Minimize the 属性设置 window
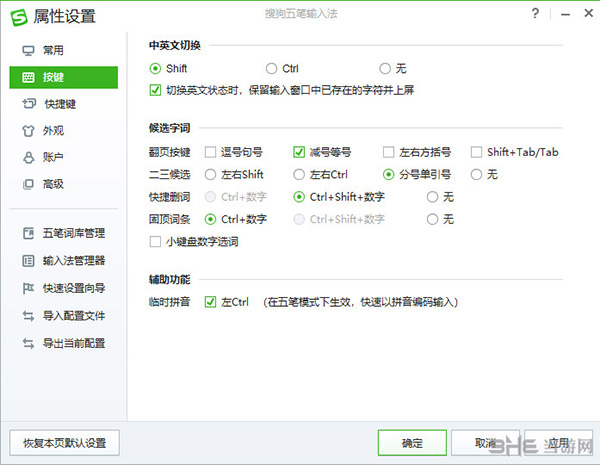 [x=566, y=15]
